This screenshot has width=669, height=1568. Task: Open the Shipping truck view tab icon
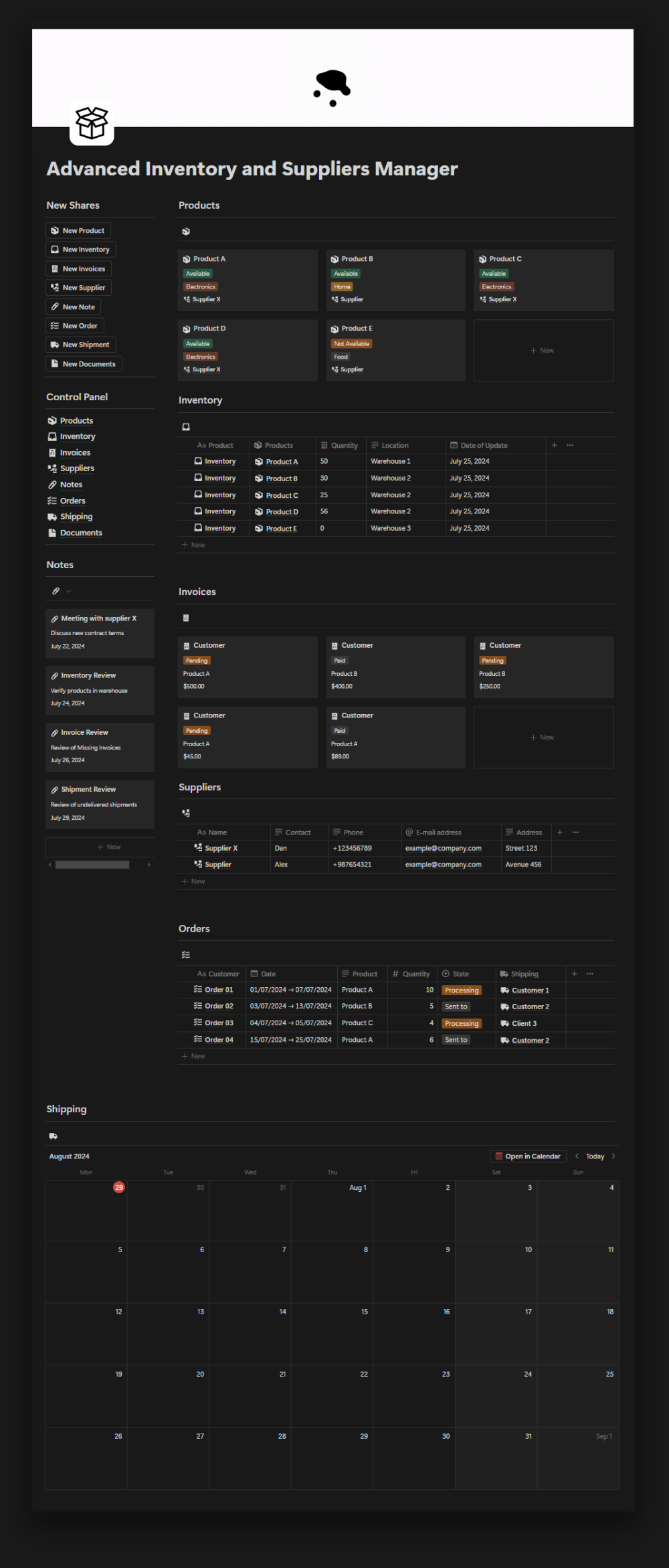point(54,1136)
